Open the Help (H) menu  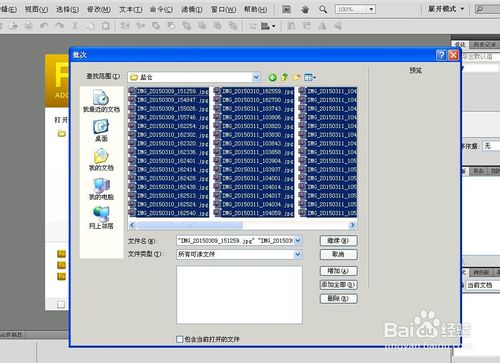click(255, 9)
